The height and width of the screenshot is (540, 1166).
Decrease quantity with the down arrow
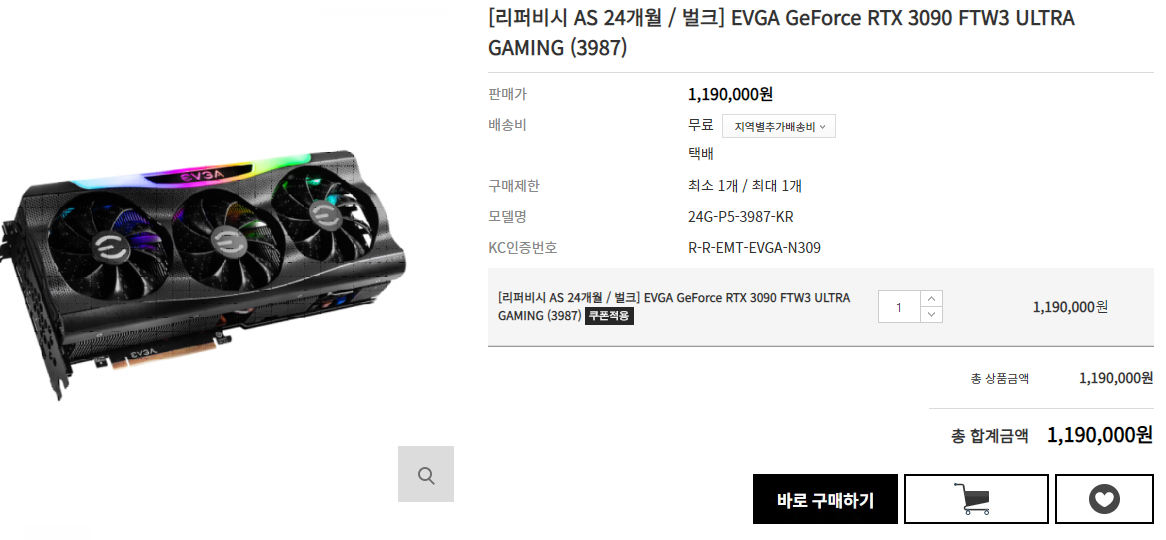(931, 315)
